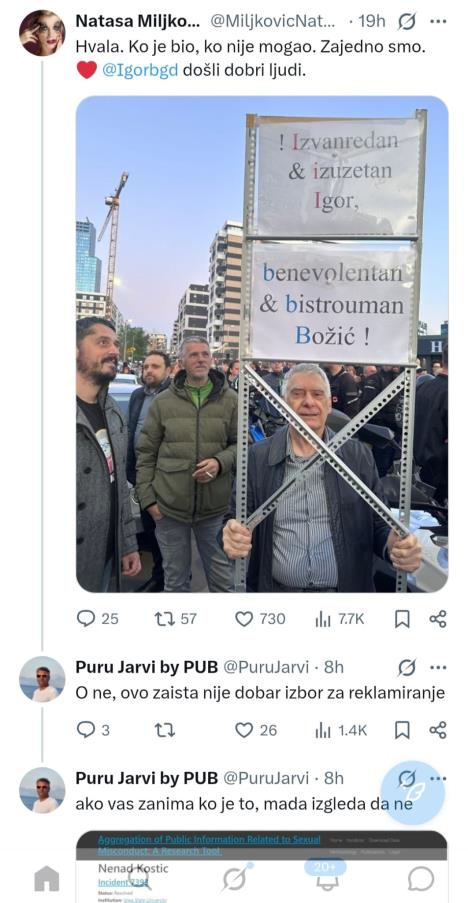This screenshot has width=468, height=903.
Task: Tap Grok icon beside 19h timestamp
Action: (x=406, y=22)
